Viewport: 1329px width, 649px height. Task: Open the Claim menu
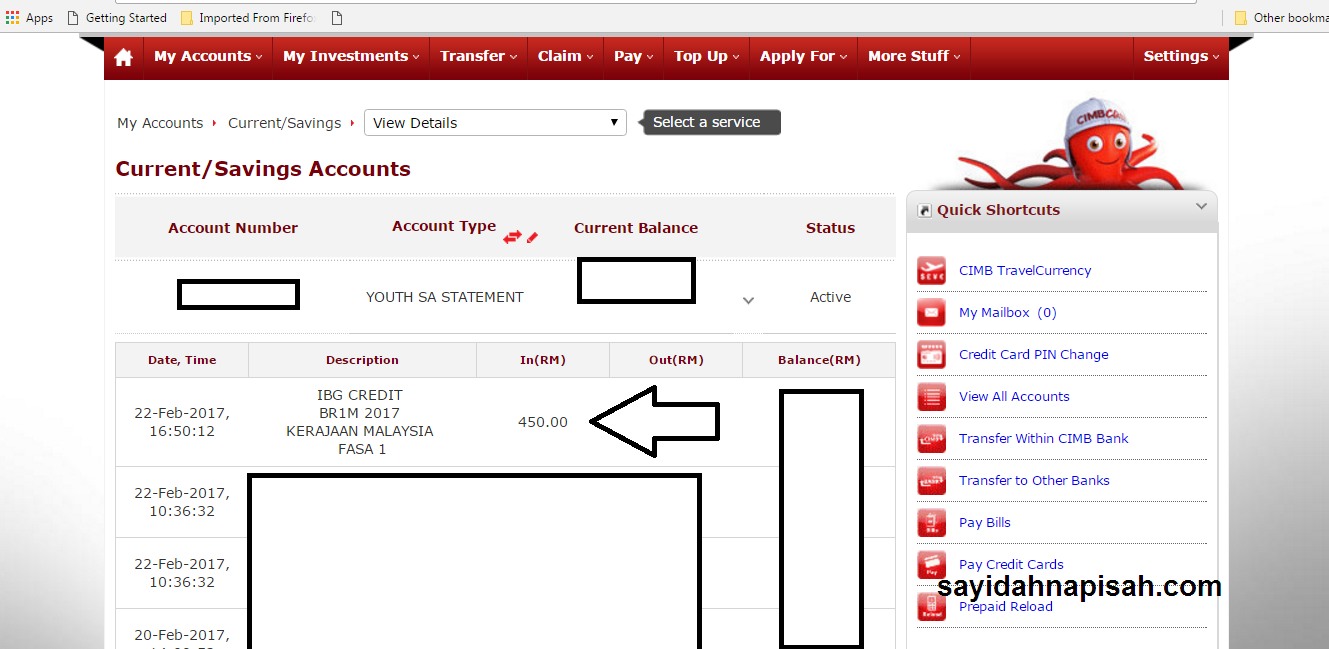tap(565, 57)
